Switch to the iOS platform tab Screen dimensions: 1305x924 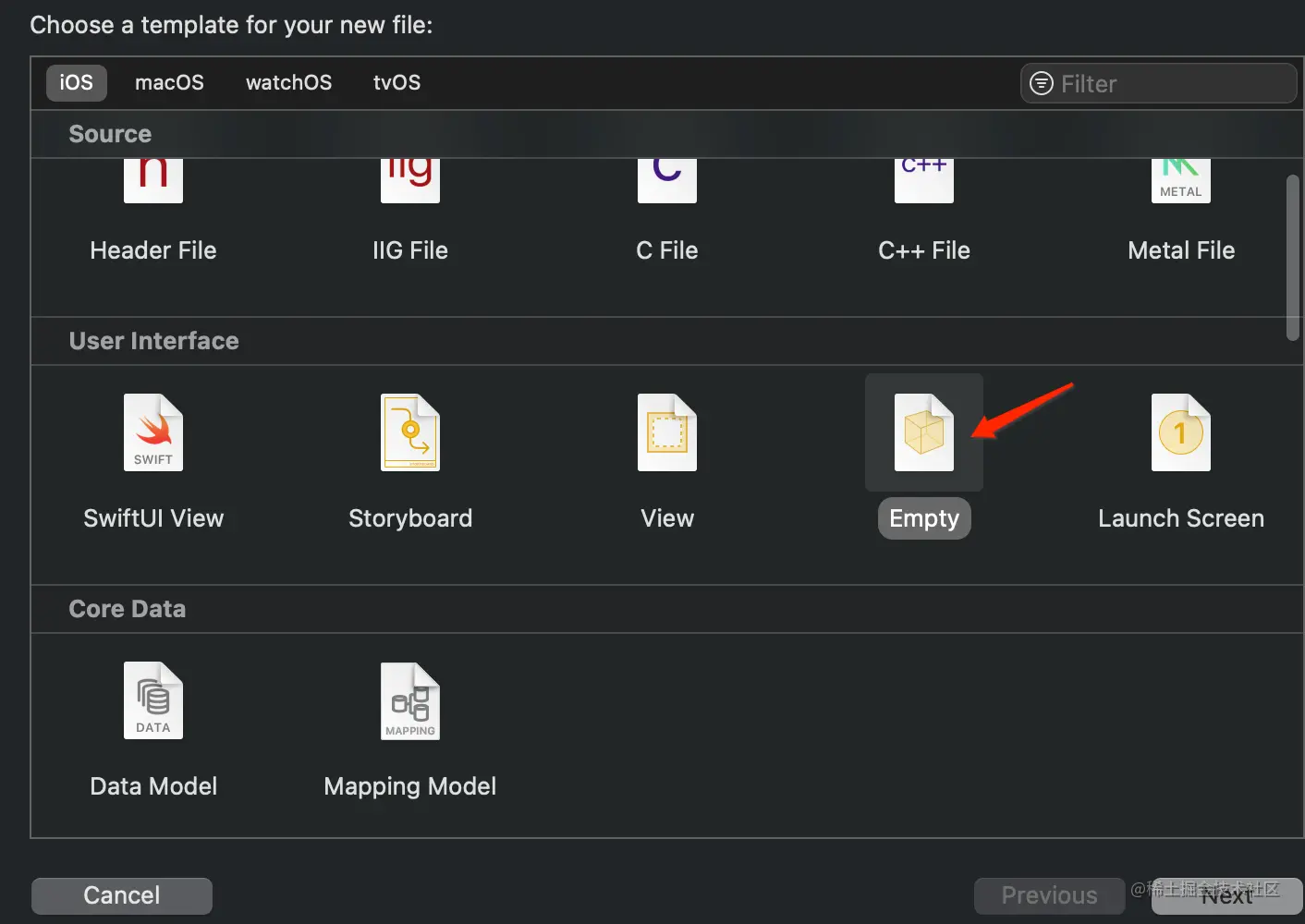(77, 82)
